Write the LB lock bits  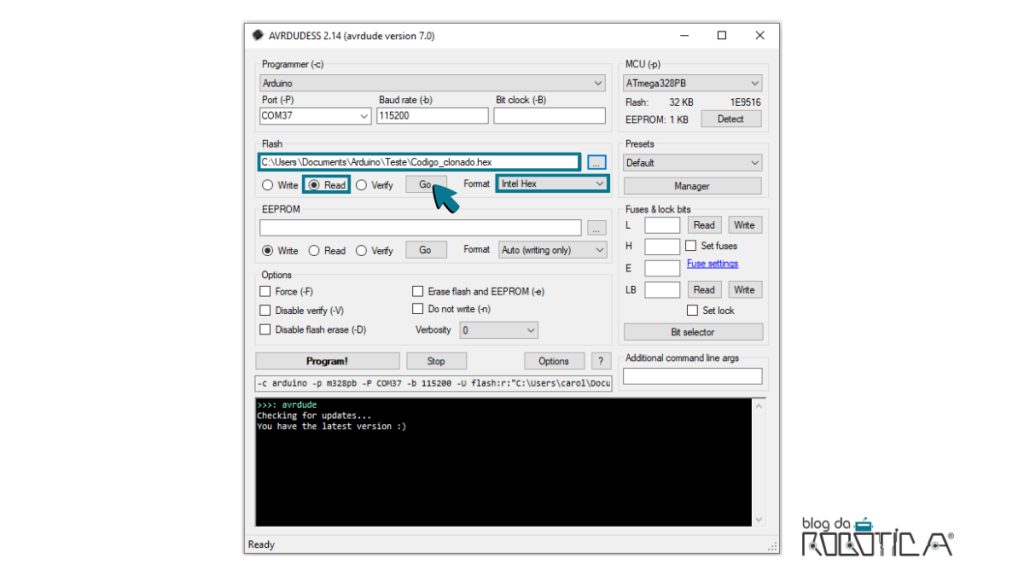(744, 290)
